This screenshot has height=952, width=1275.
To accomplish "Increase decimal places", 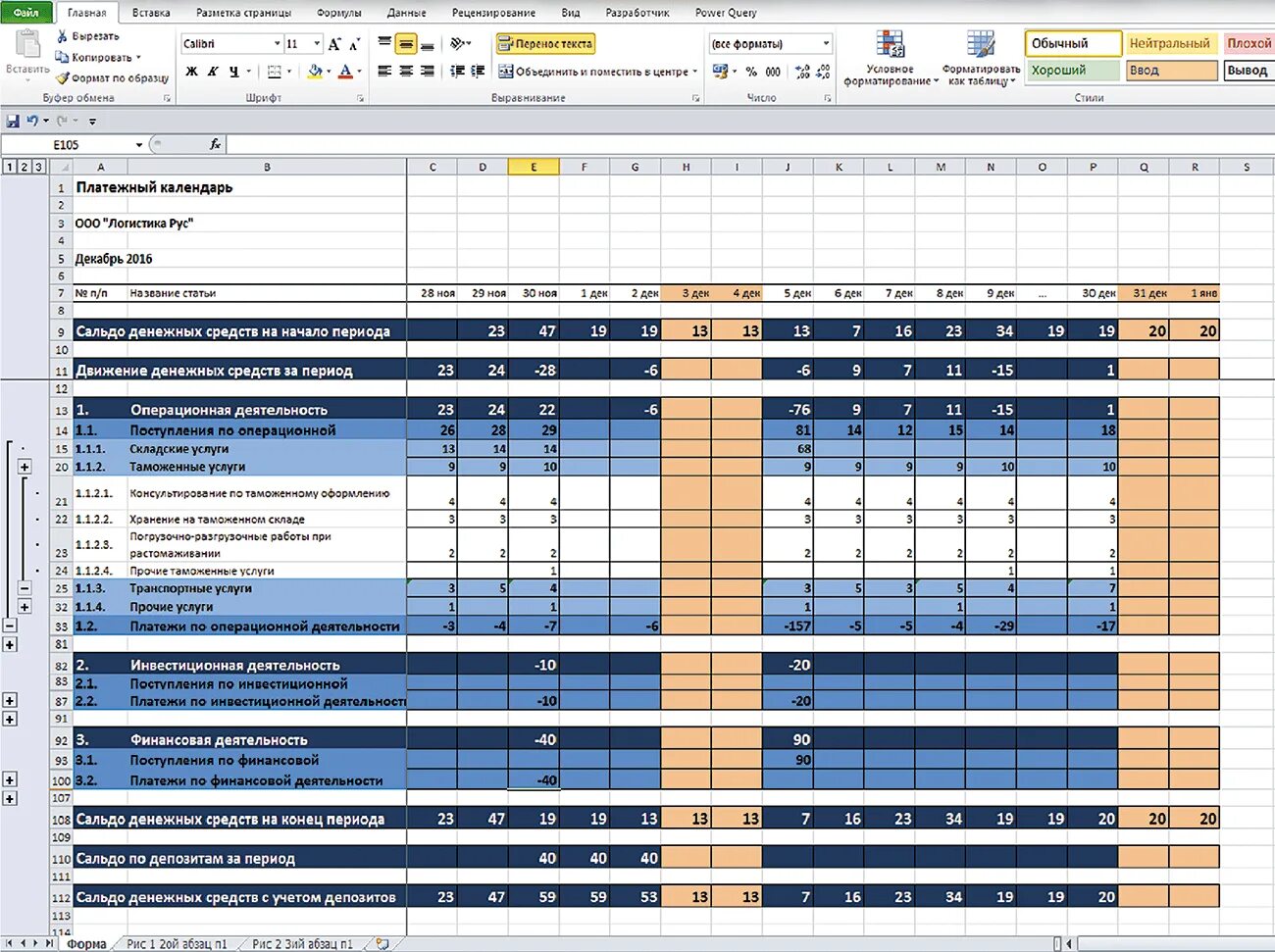I will 802,72.
